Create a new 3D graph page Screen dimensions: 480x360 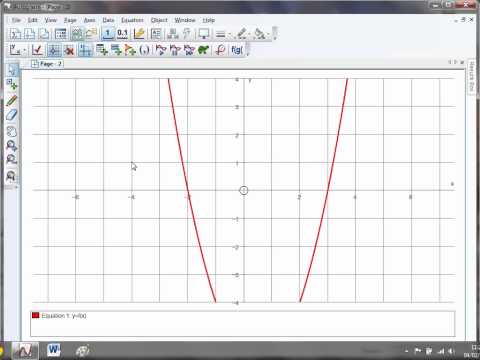click(x=44, y=34)
